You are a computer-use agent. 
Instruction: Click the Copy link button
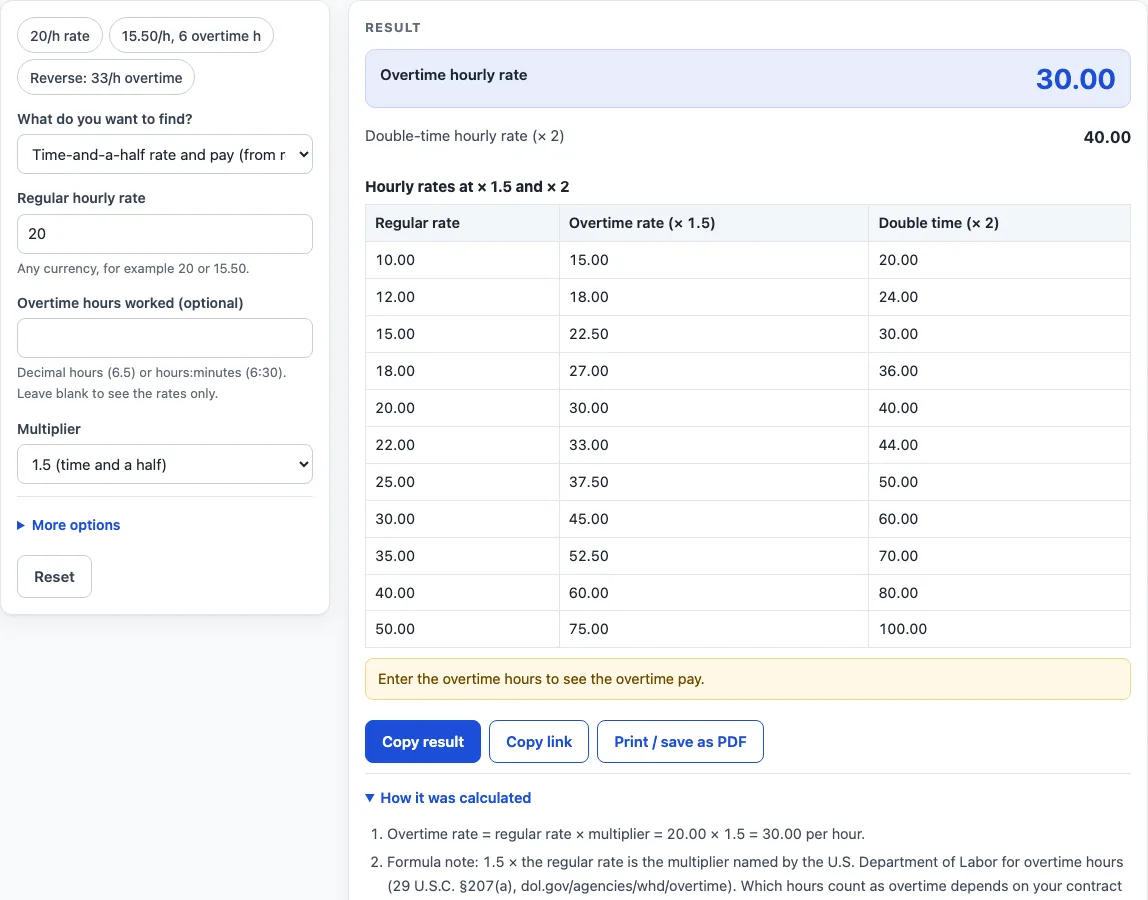pyautogui.click(x=539, y=742)
